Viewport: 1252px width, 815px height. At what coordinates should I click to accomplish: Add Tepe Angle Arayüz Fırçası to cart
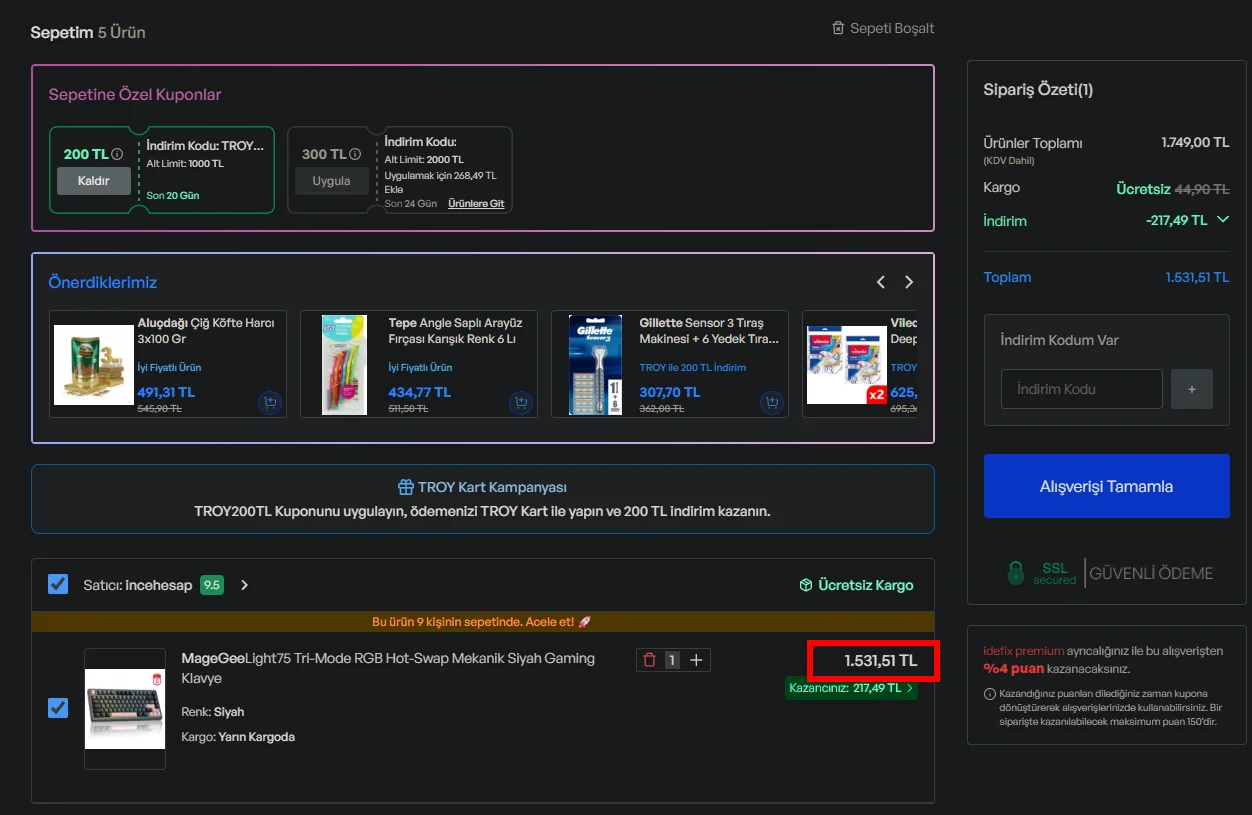pyautogui.click(x=520, y=403)
